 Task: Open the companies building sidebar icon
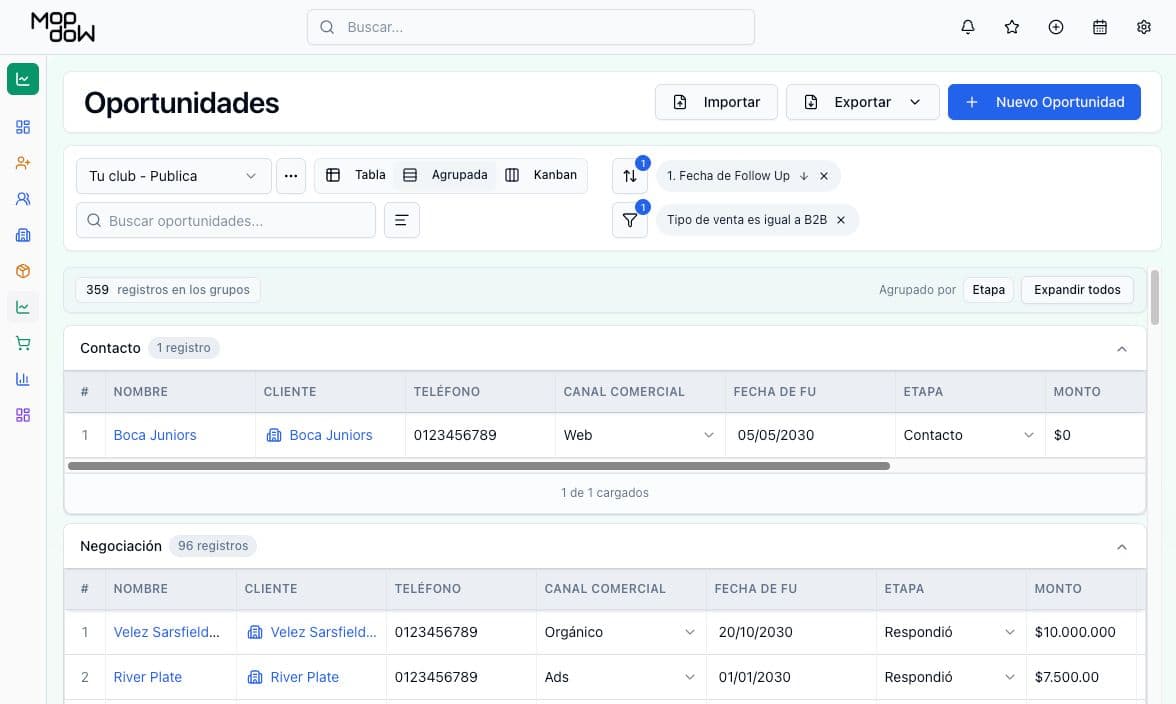[22, 235]
